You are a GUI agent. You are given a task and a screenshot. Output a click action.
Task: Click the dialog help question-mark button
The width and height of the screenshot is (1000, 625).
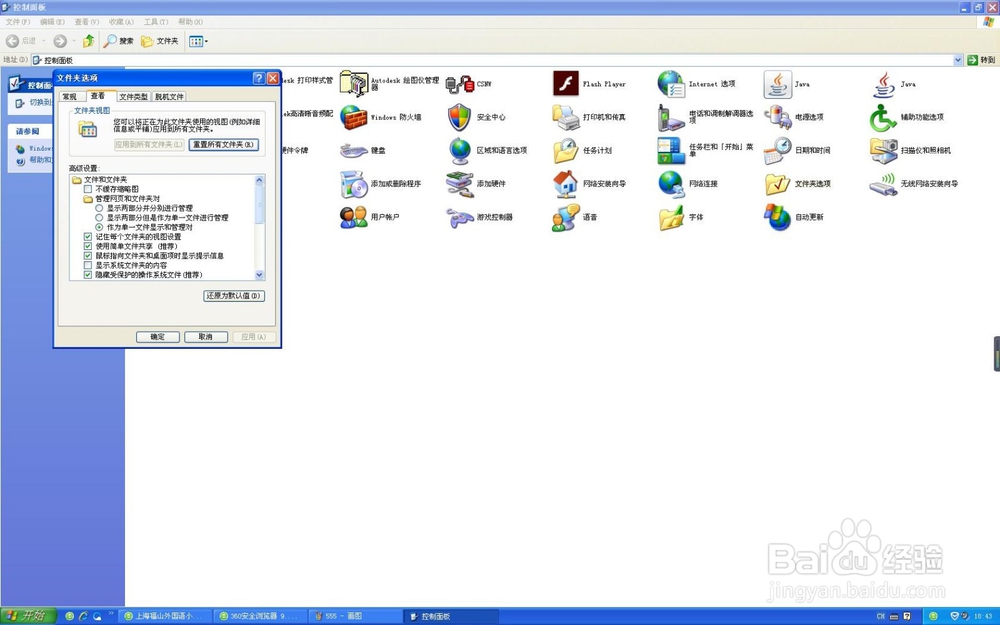pos(258,78)
